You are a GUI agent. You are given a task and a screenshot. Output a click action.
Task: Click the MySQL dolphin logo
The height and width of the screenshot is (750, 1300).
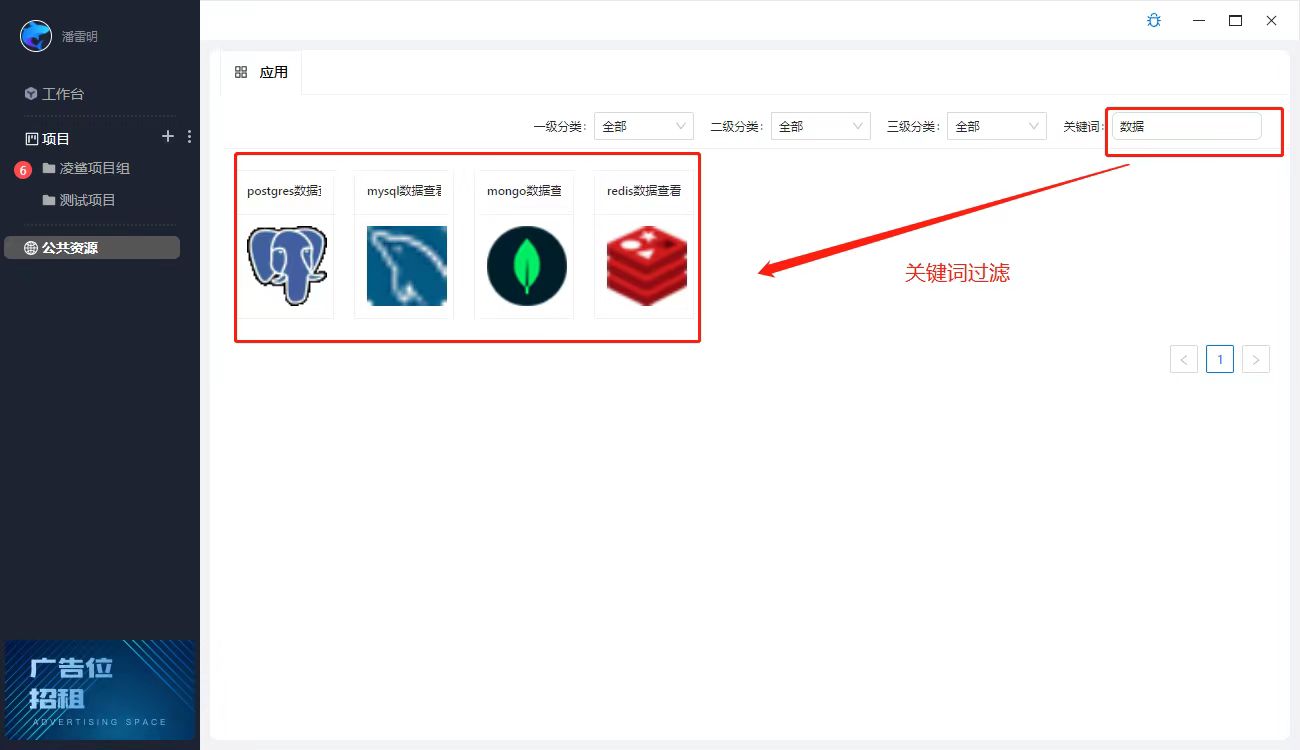[407, 265]
